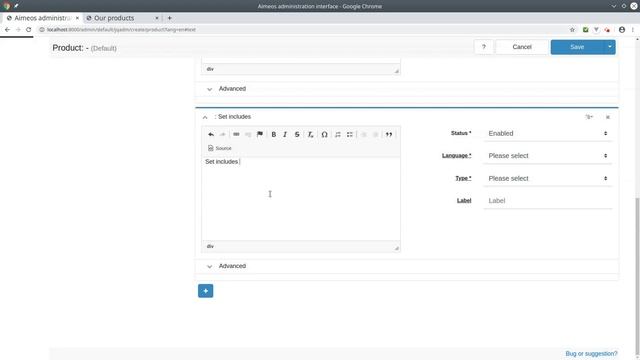
Task: Open the Chrome three-dot menu
Action: [x=633, y=29]
